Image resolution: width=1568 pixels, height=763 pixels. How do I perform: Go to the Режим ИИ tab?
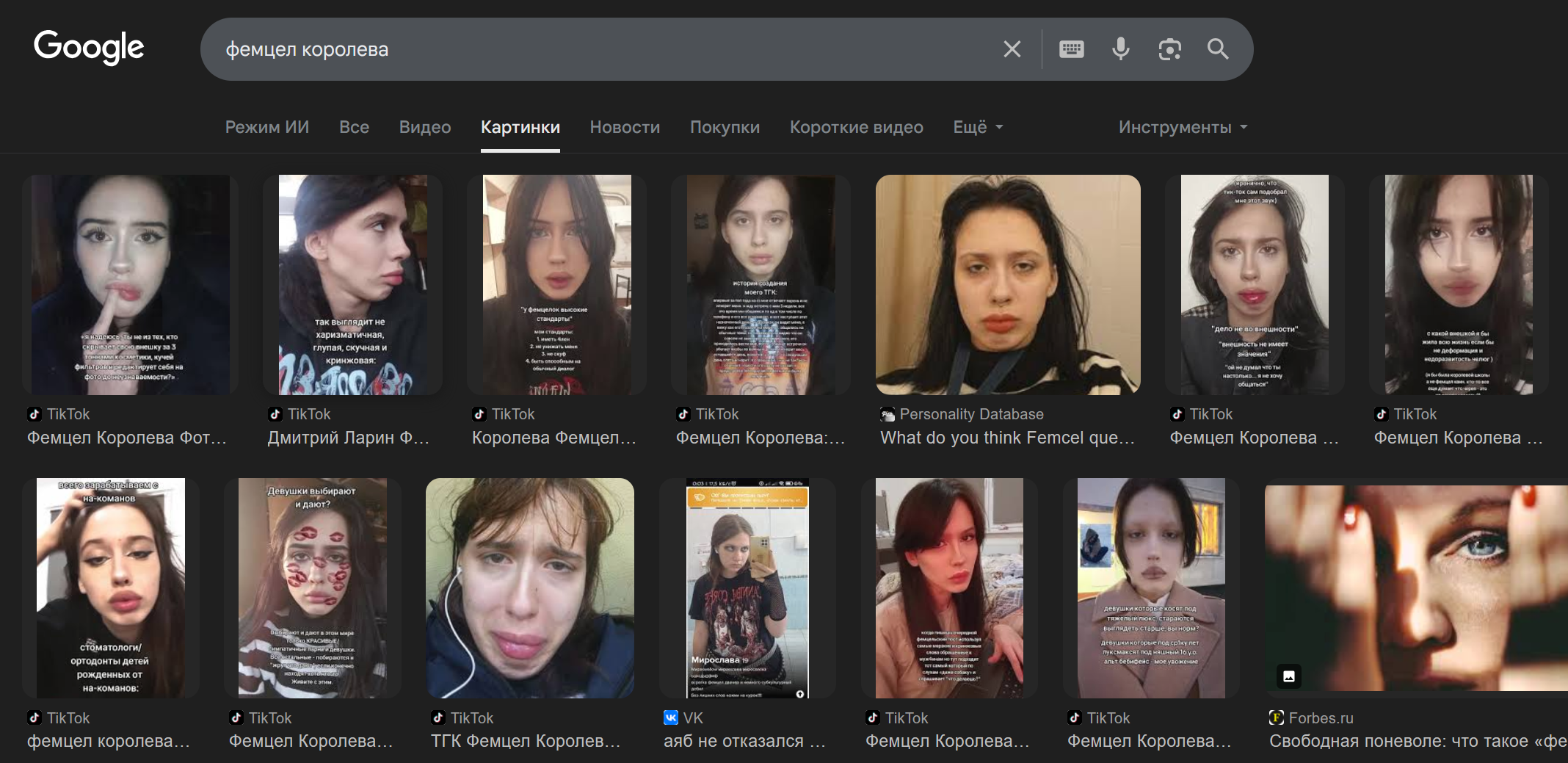point(266,127)
